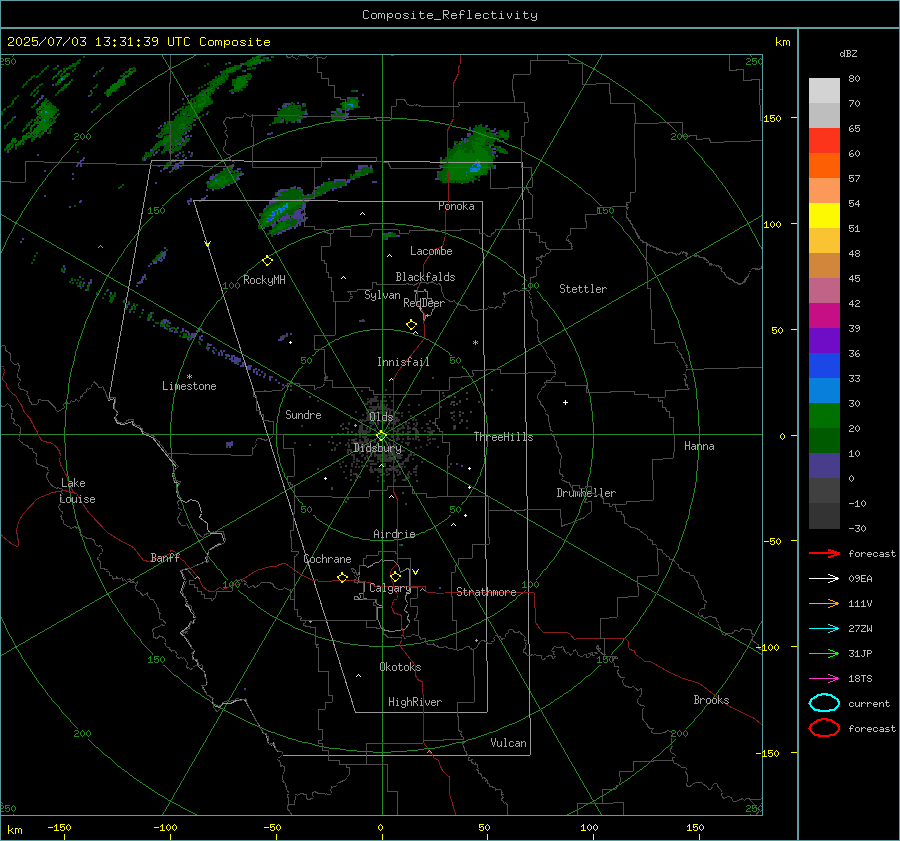Viewport: 900px width, 841px height.
Task: Click the Composite_Reflectivity title
Action: pos(449,15)
